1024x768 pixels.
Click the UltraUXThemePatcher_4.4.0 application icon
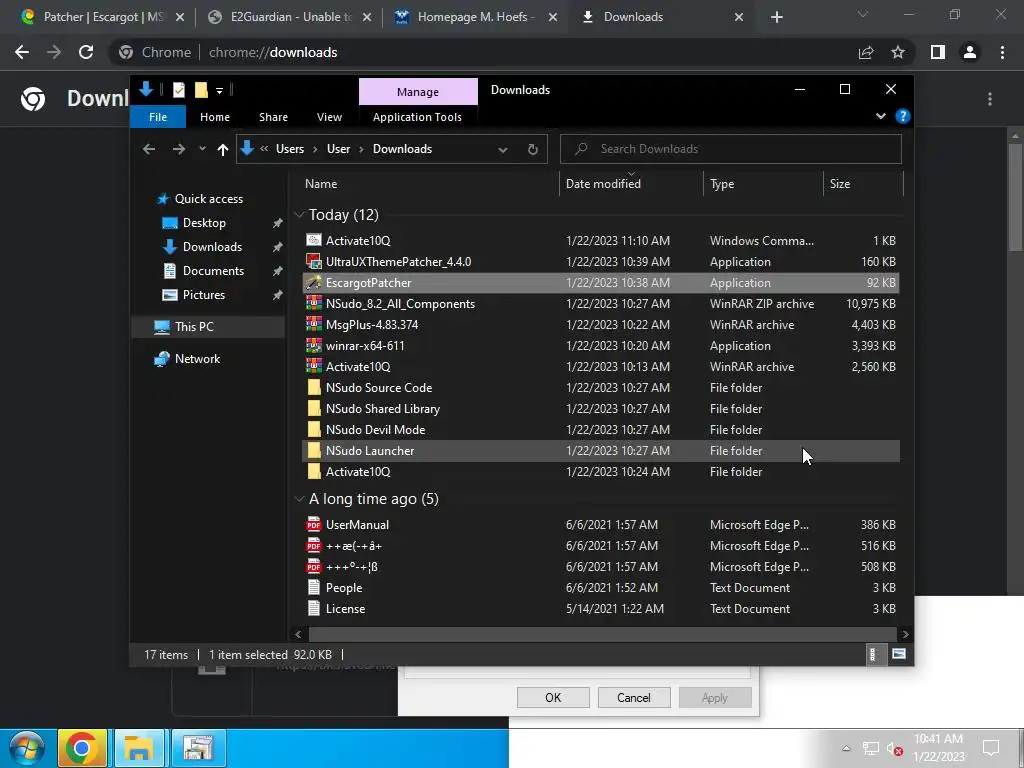(x=314, y=261)
